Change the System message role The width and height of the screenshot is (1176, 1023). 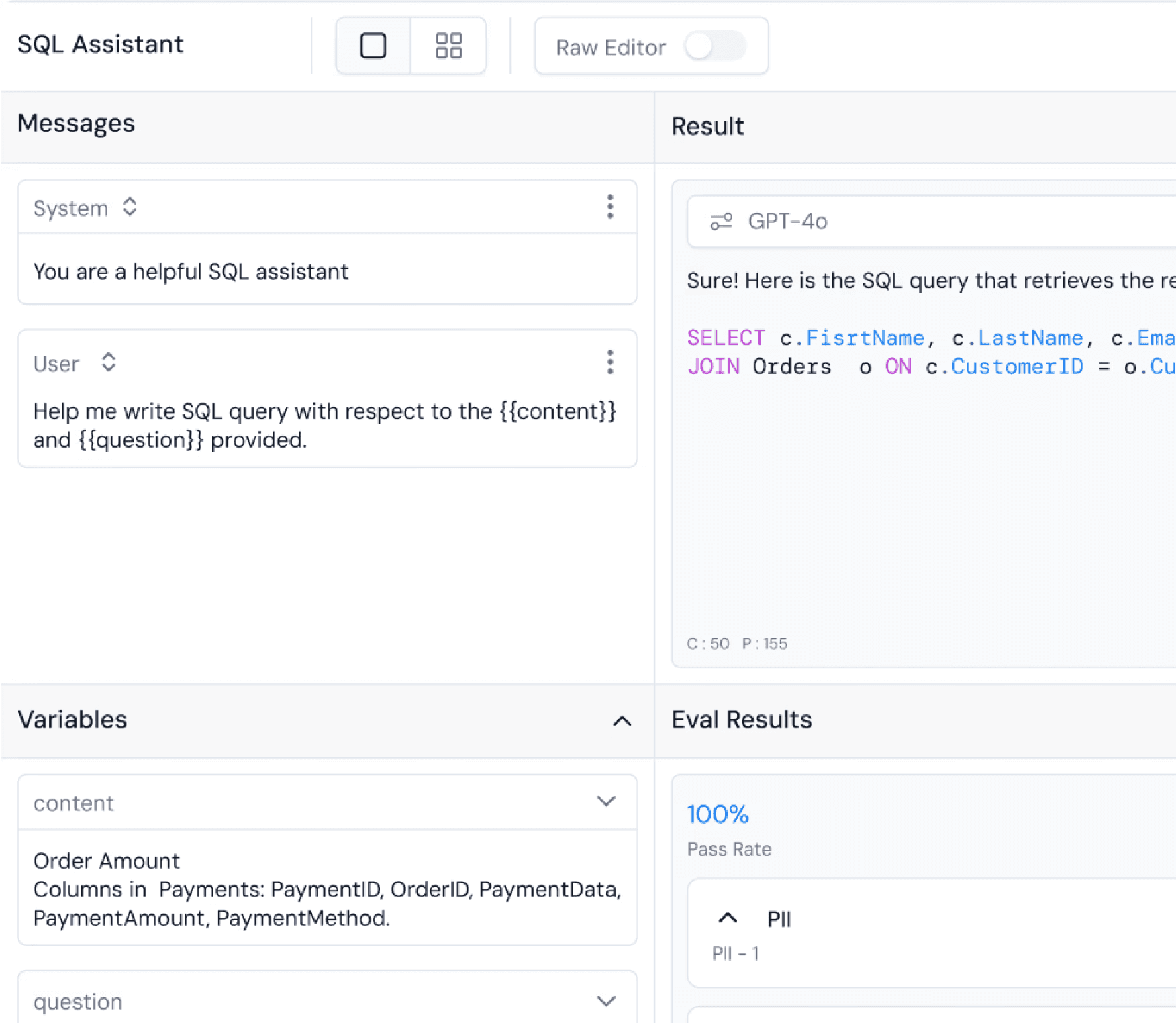pos(85,208)
